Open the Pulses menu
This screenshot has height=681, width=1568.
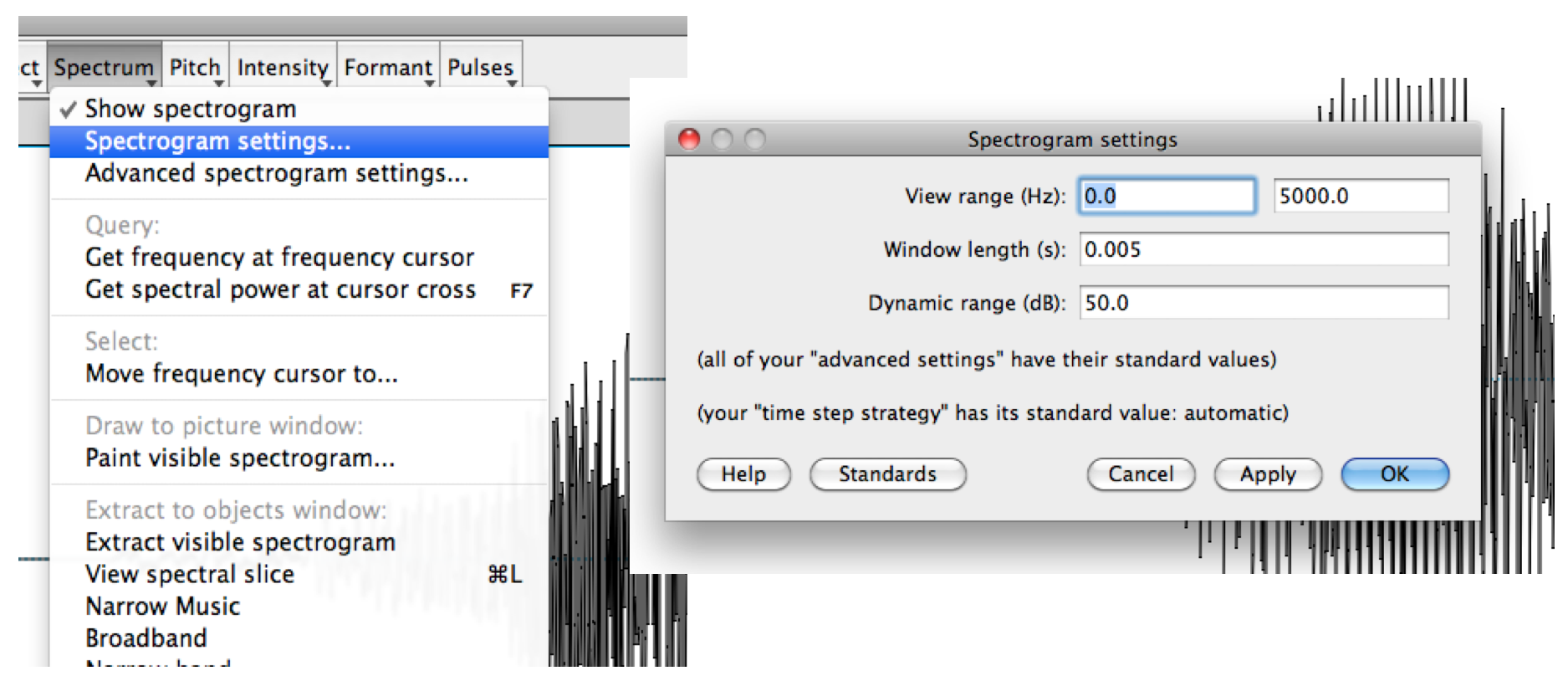point(481,67)
